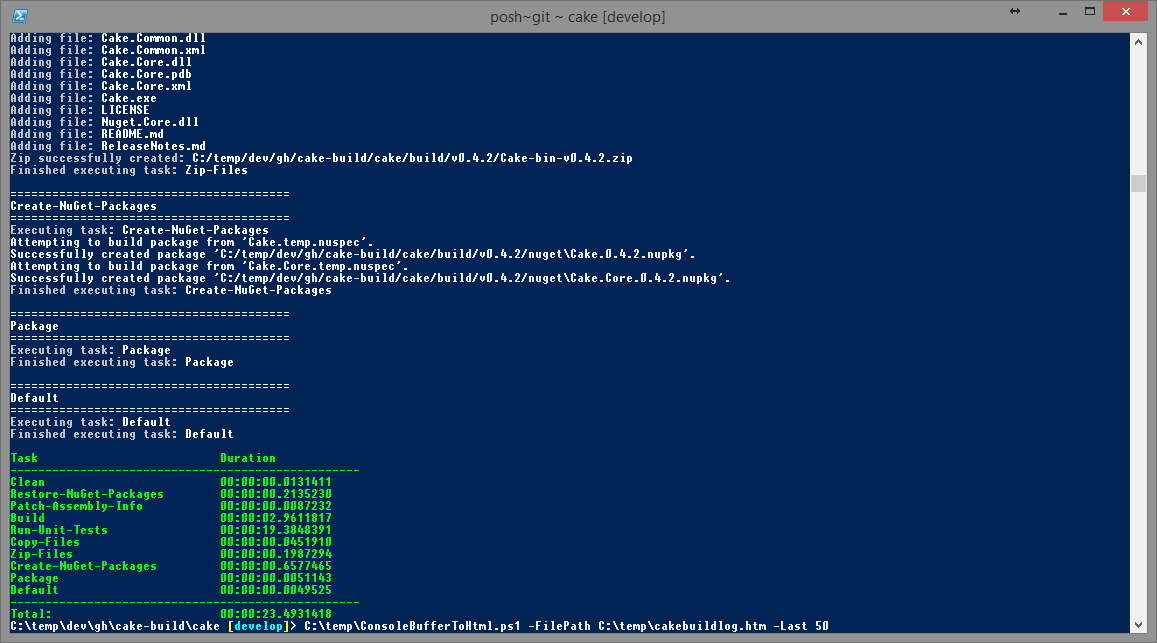The height and width of the screenshot is (643, 1157).
Task: Click the Restore-NuGet-Packages summary row
Action: [170, 494]
